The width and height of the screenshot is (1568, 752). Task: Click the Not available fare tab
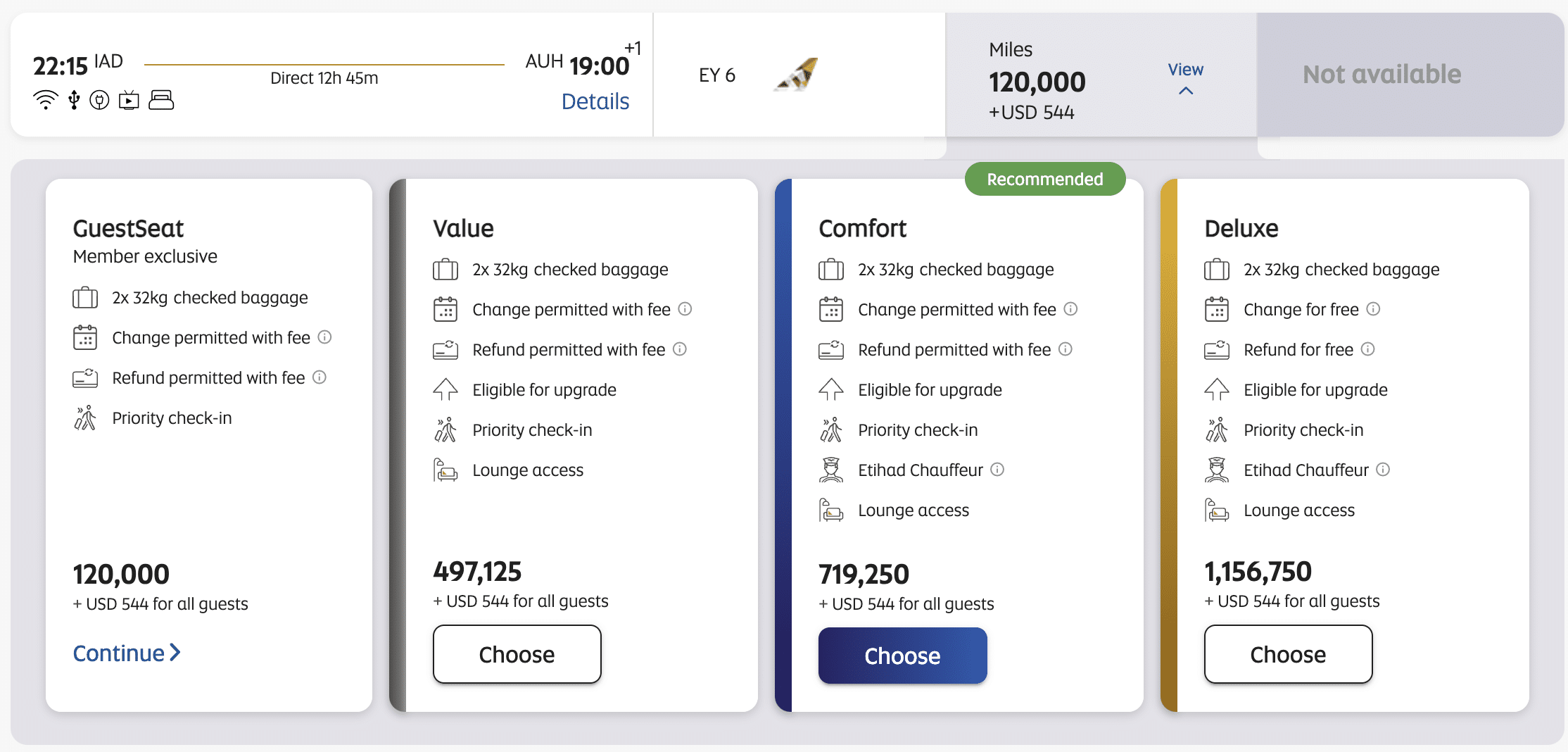1382,75
